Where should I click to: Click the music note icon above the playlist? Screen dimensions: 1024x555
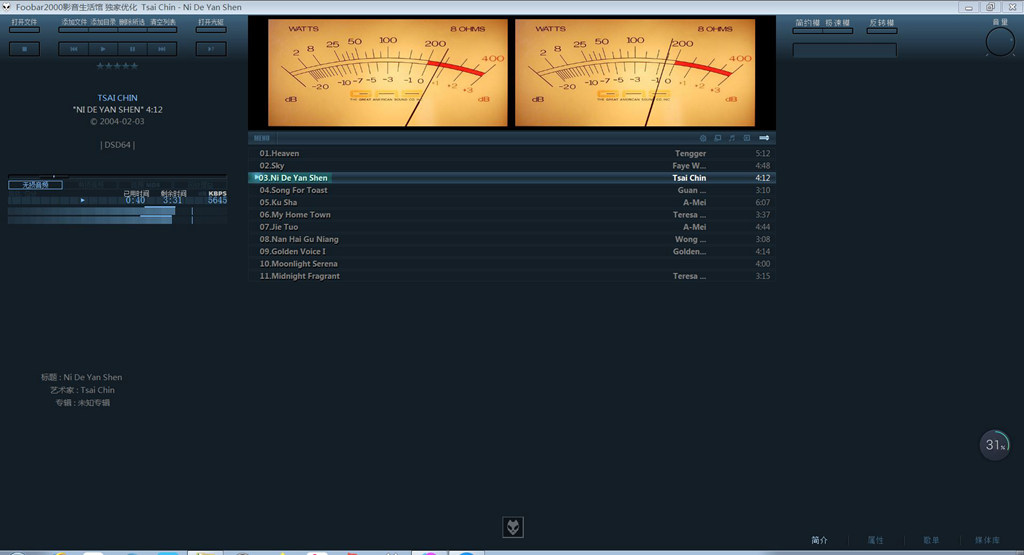point(732,138)
